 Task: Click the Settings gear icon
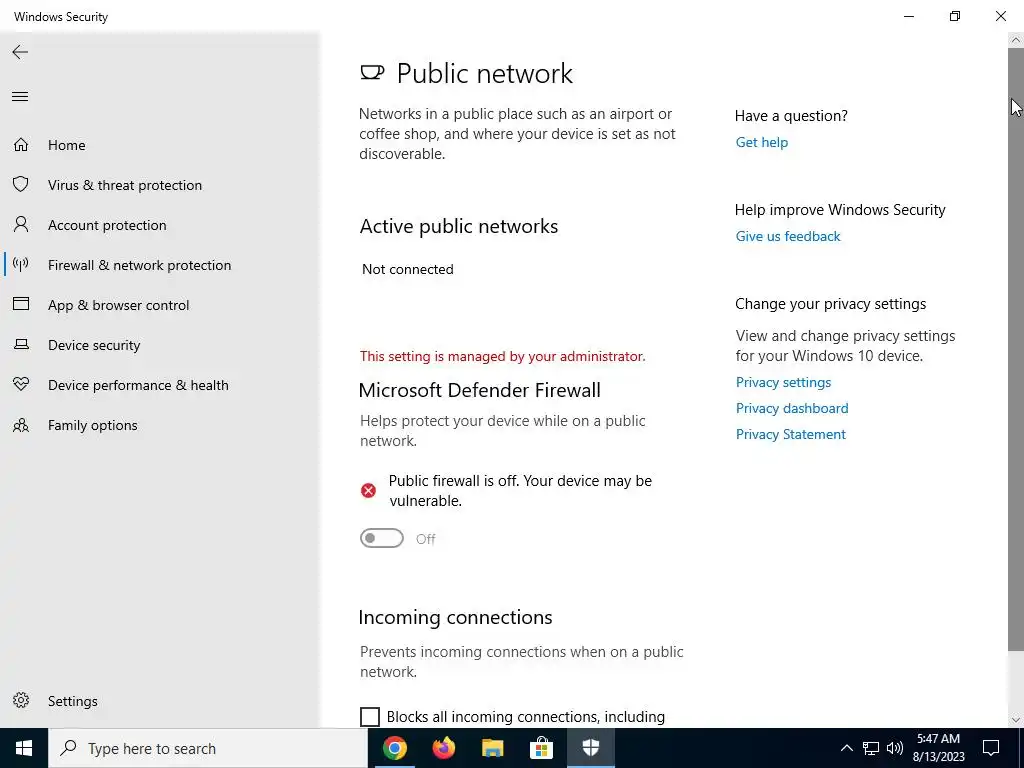coord(21,700)
